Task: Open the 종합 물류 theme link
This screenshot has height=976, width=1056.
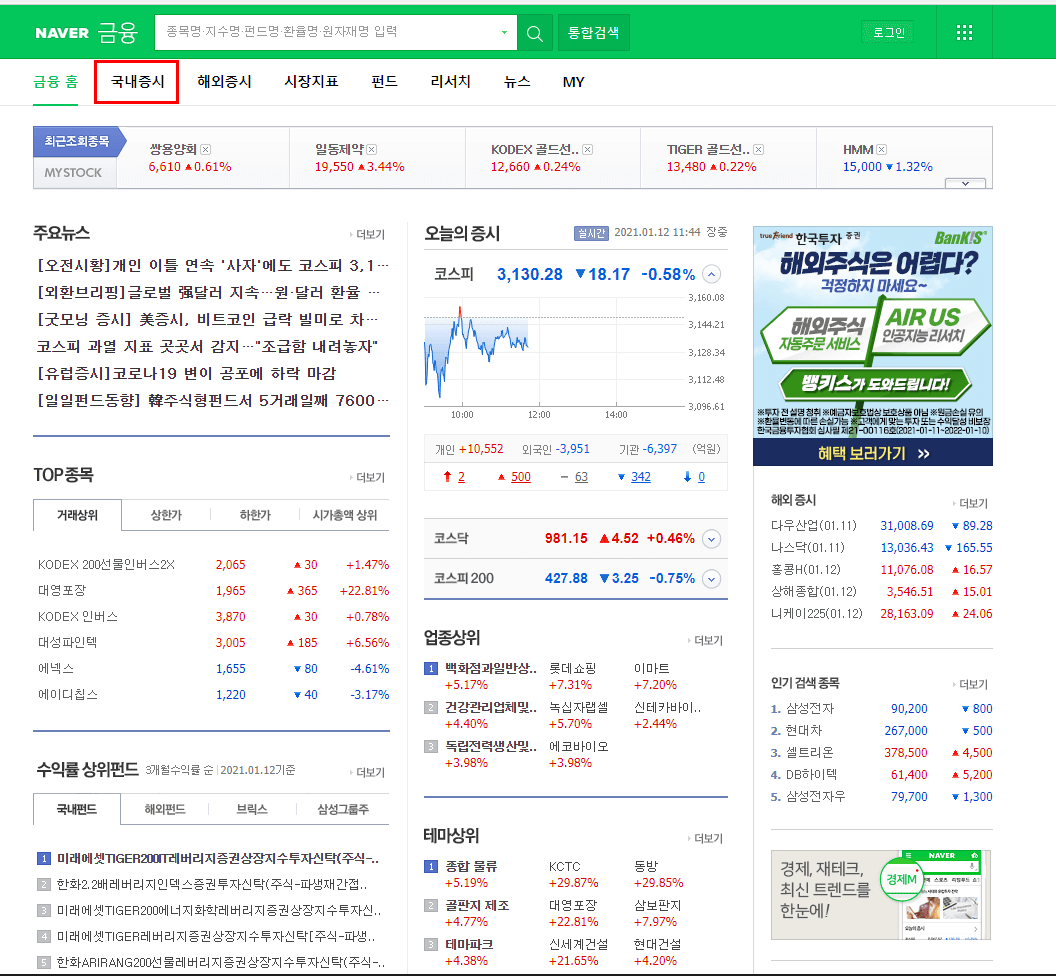Action: [x=471, y=867]
